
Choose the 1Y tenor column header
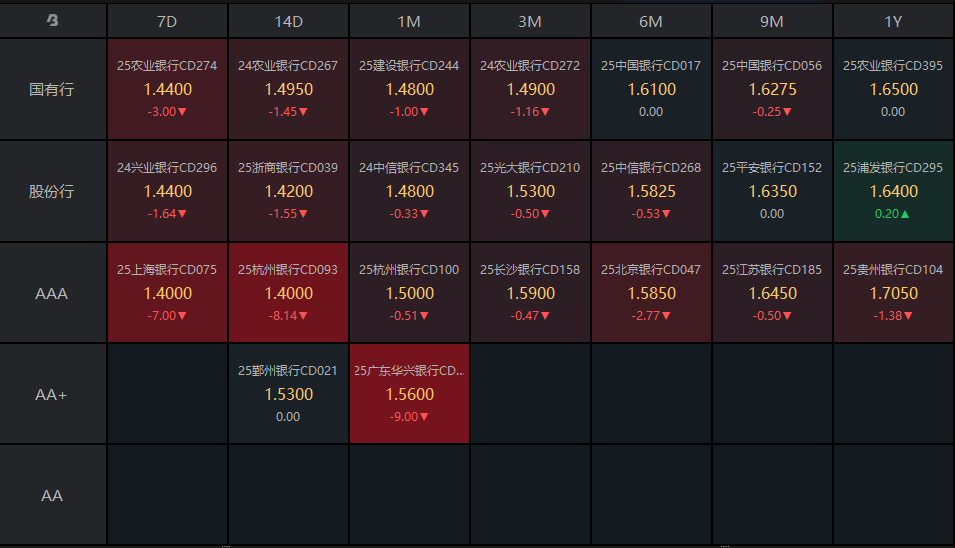(x=893, y=20)
